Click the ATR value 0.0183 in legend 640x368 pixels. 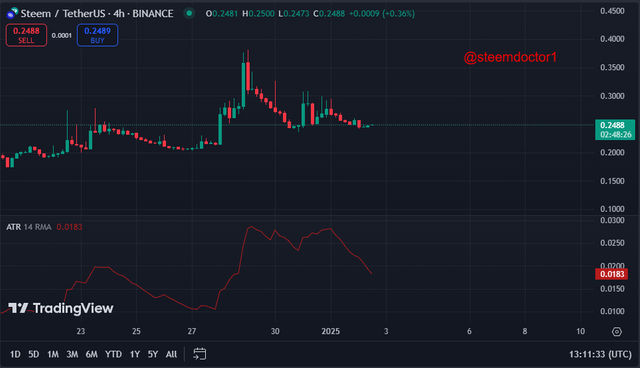pyautogui.click(x=69, y=227)
